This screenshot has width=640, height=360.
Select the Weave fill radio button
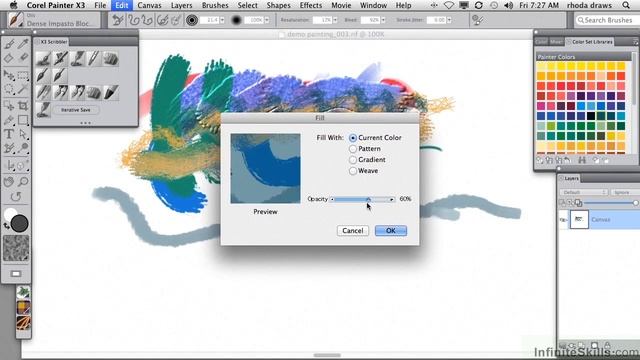[x=353, y=171]
